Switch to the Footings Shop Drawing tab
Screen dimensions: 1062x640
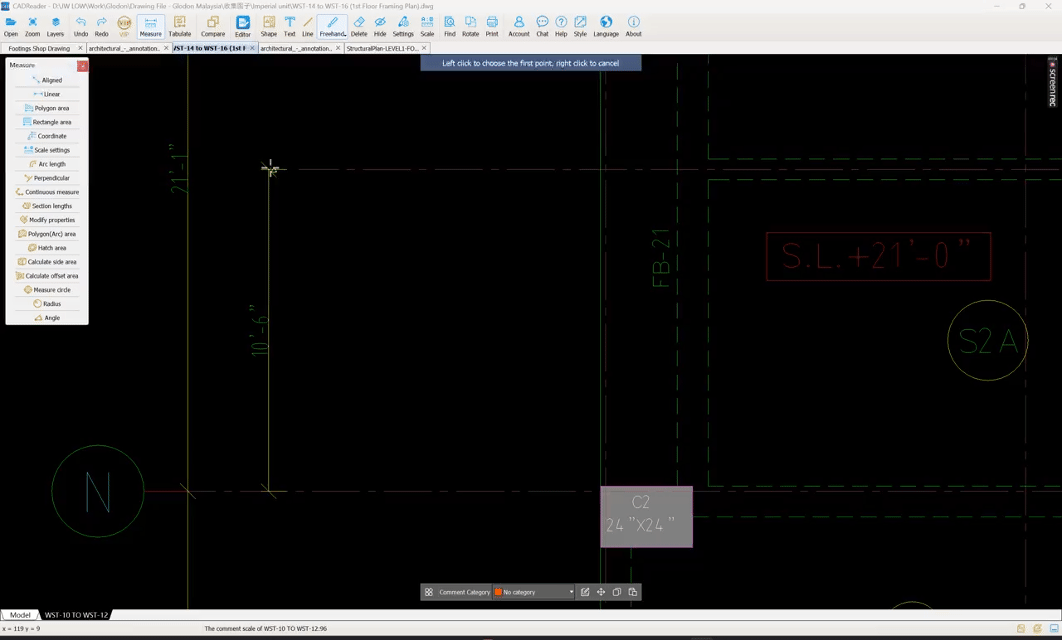(x=39, y=48)
